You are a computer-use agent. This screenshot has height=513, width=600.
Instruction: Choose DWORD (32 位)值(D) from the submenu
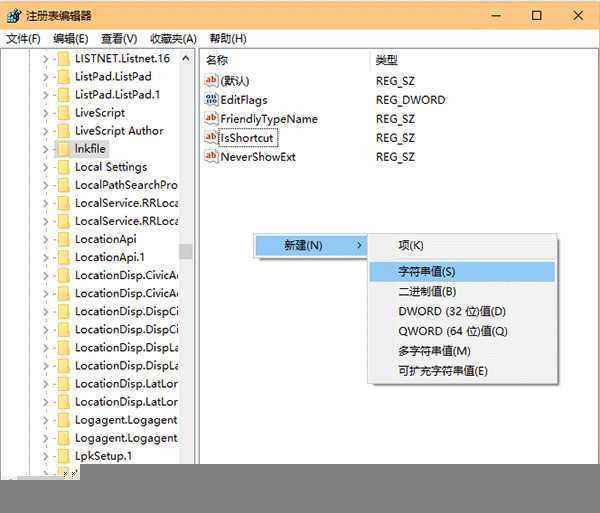pos(462,311)
